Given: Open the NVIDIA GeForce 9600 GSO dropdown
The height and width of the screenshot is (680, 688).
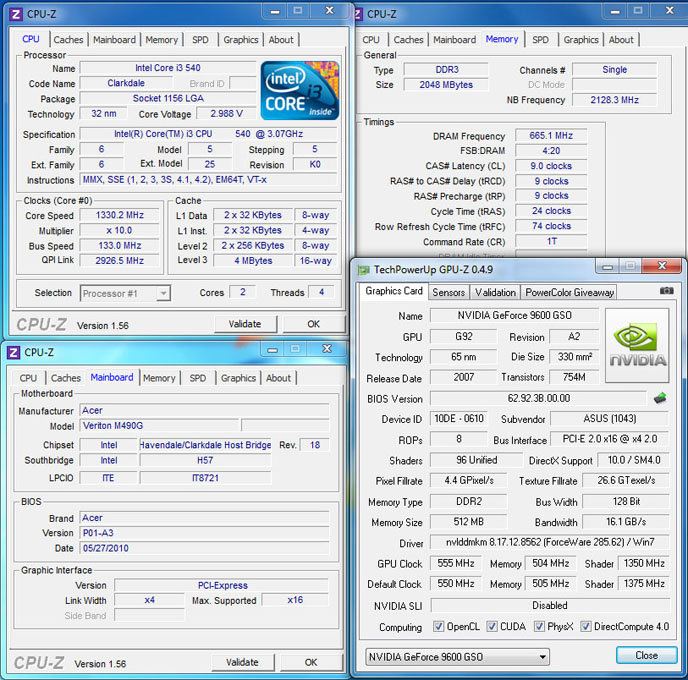Looking at the screenshot, I should (457, 656).
